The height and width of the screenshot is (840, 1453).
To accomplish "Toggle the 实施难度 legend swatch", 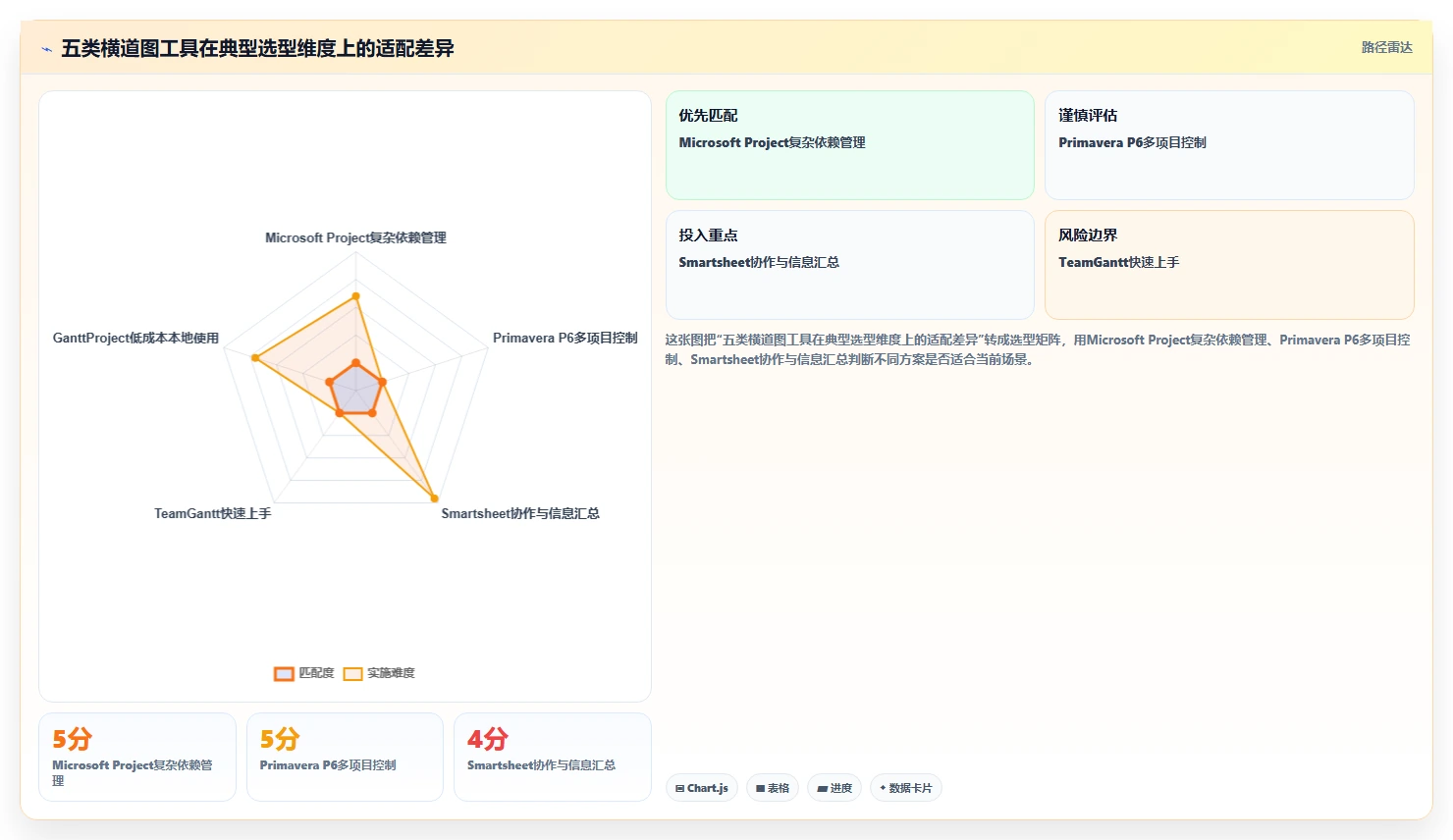I will coord(353,673).
